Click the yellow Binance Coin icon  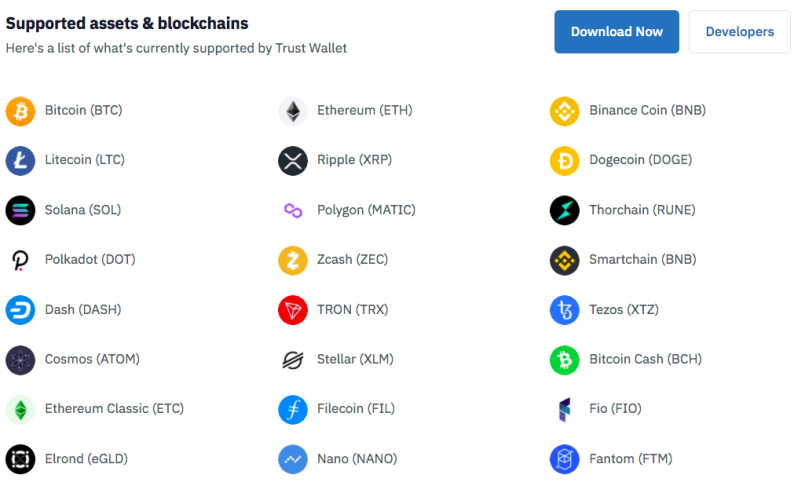[x=565, y=111]
